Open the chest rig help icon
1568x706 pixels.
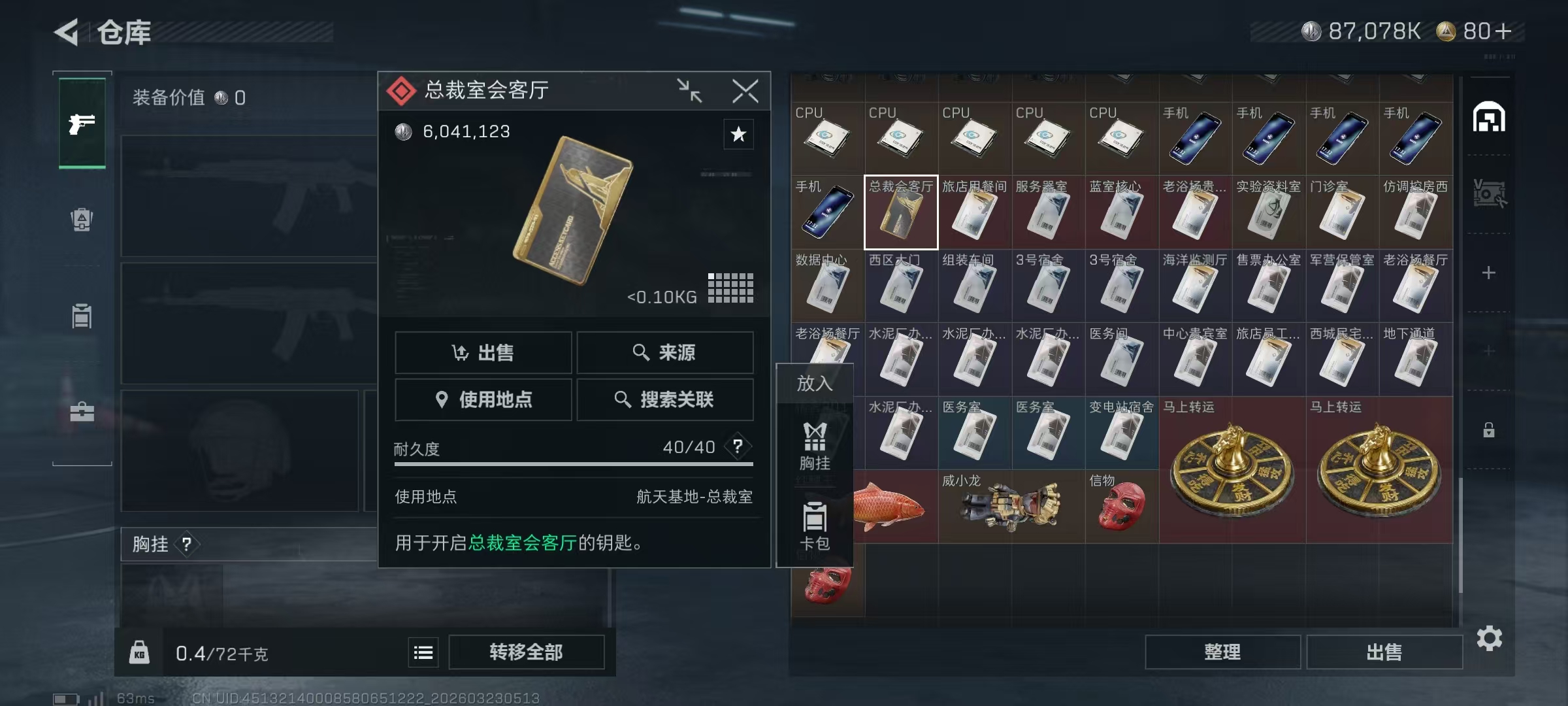click(187, 544)
